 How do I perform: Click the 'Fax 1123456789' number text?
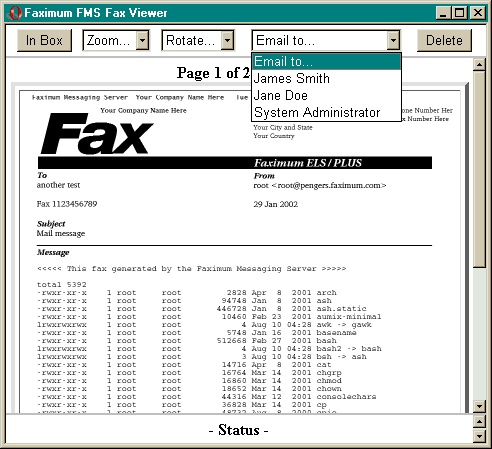(x=67, y=204)
